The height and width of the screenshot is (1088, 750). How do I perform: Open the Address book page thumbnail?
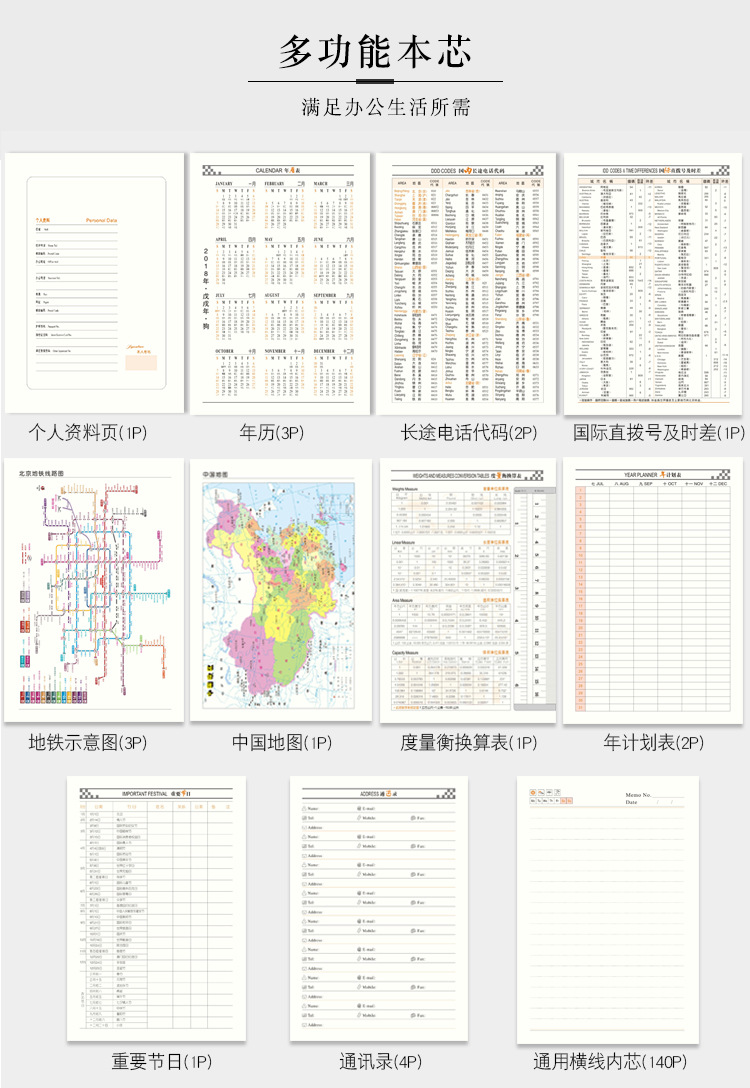coord(379,909)
